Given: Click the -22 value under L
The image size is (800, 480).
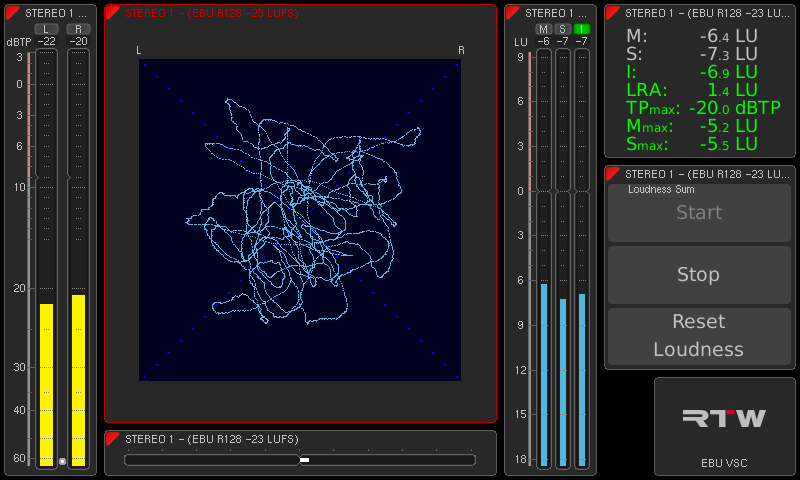Looking at the screenshot, I should 46,41.
